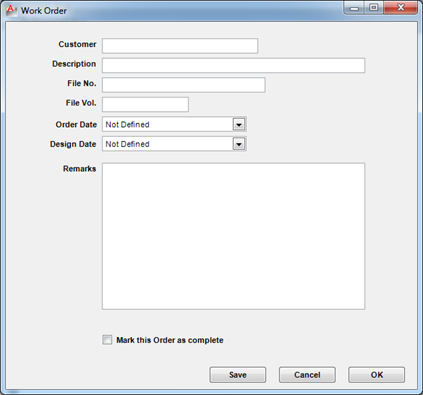Click the Remarks field label

click(79, 169)
